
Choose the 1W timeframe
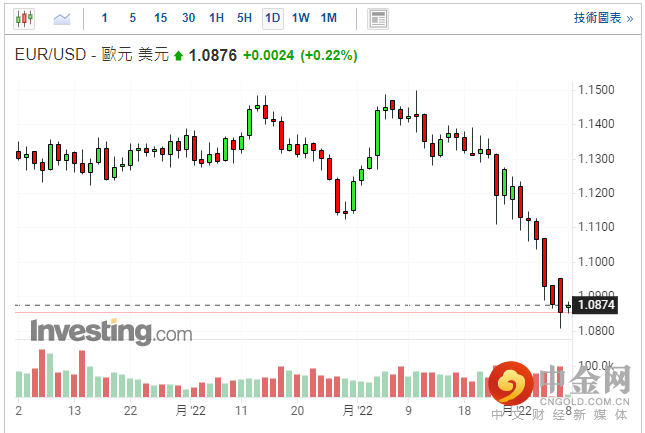300,18
